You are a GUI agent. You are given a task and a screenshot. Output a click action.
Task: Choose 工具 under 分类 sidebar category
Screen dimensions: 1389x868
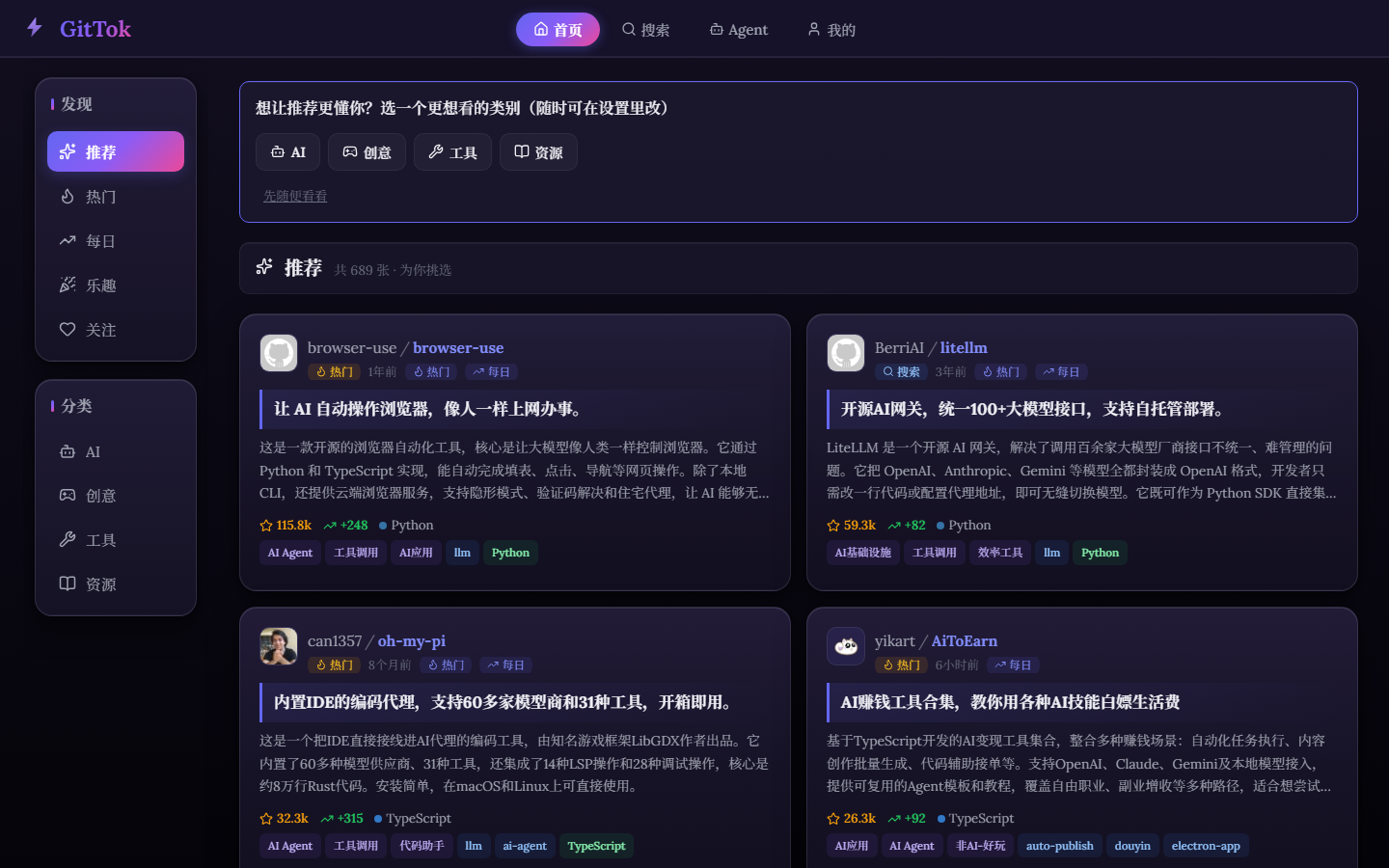click(x=116, y=539)
